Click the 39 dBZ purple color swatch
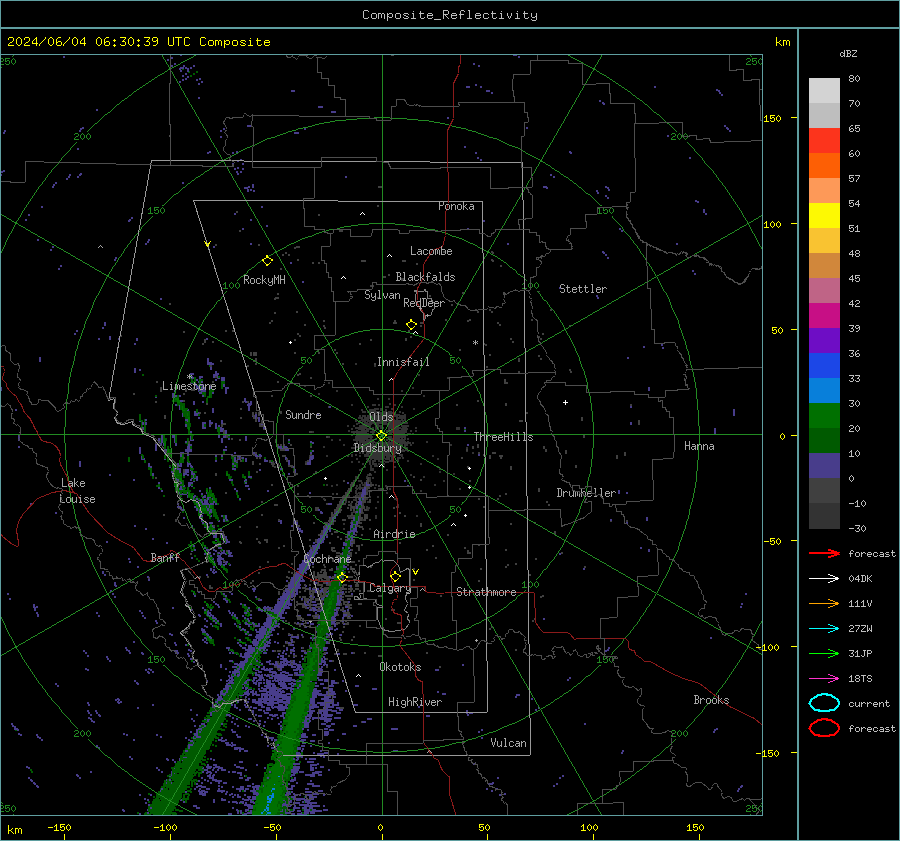This screenshot has height=841, width=900. point(824,340)
